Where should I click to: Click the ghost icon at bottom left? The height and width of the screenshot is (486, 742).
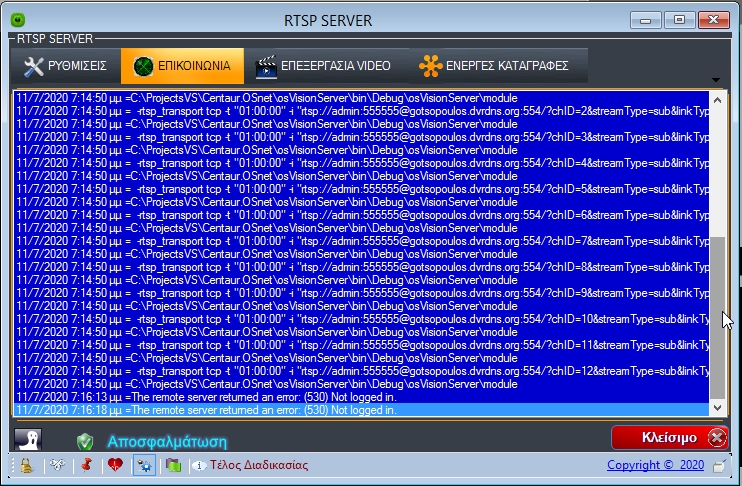tap(28, 440)
